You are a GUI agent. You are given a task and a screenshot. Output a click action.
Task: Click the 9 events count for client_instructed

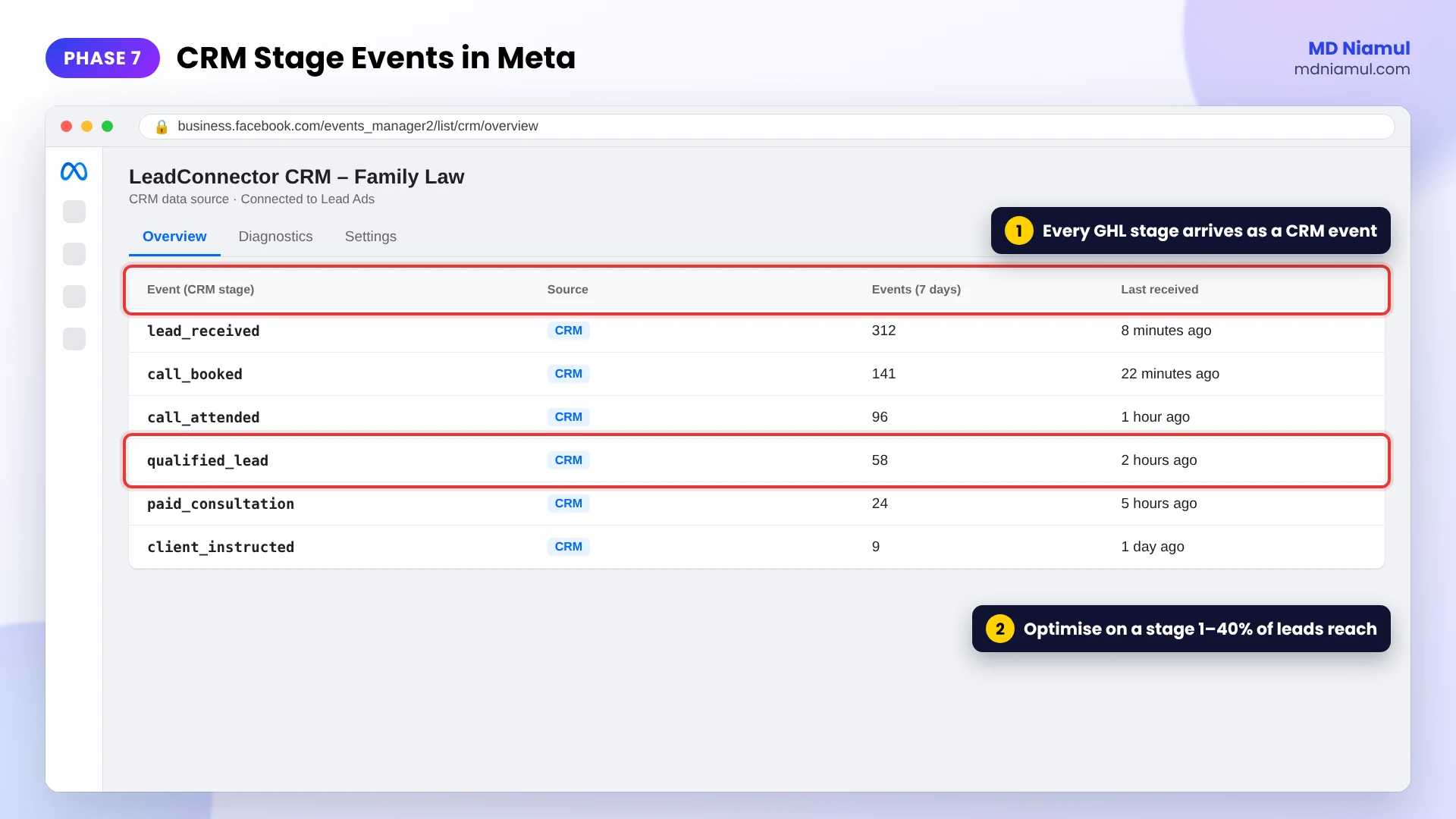(876, 547)
